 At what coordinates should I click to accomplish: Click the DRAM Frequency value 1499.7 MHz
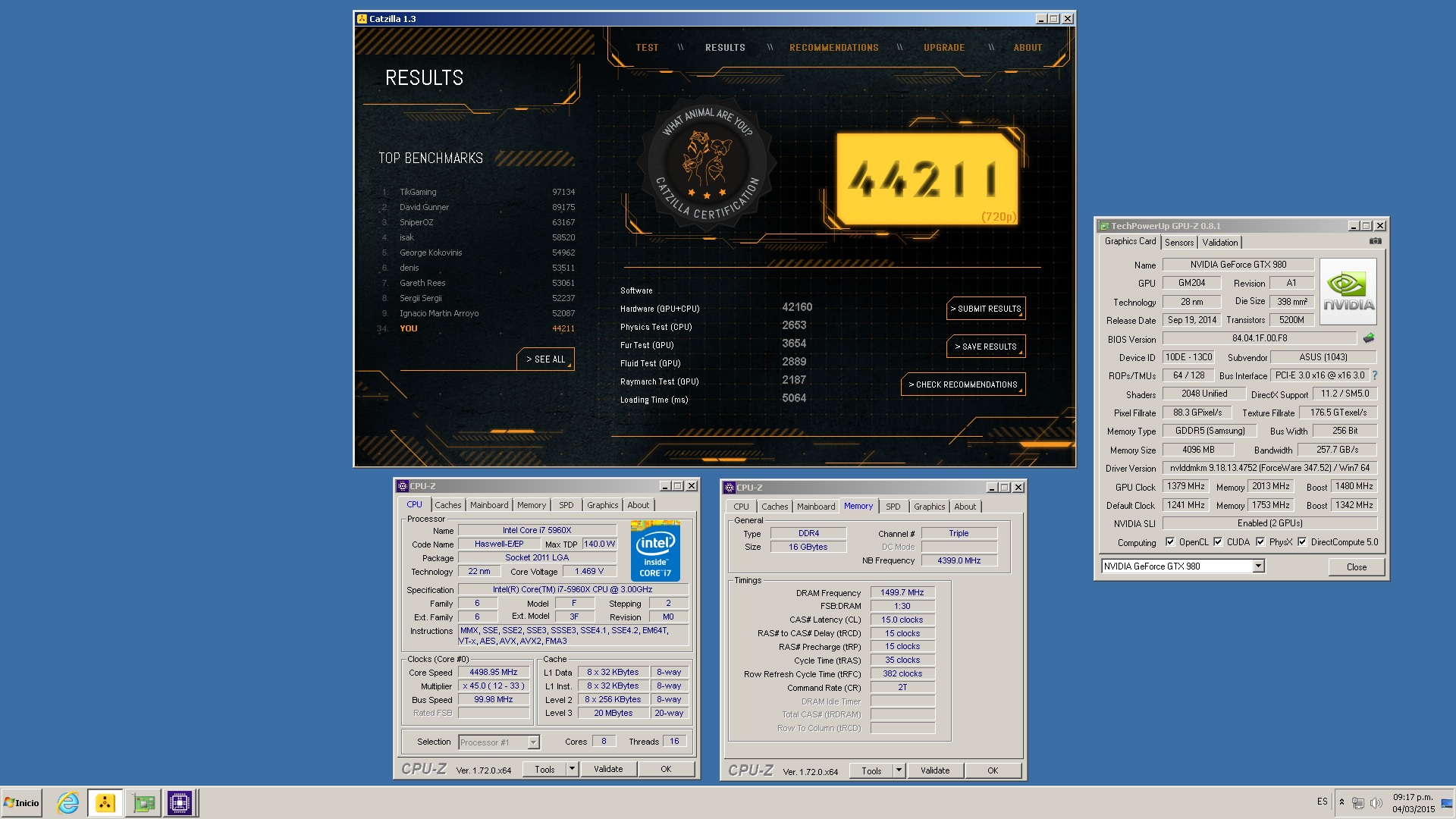pos(902,592)
